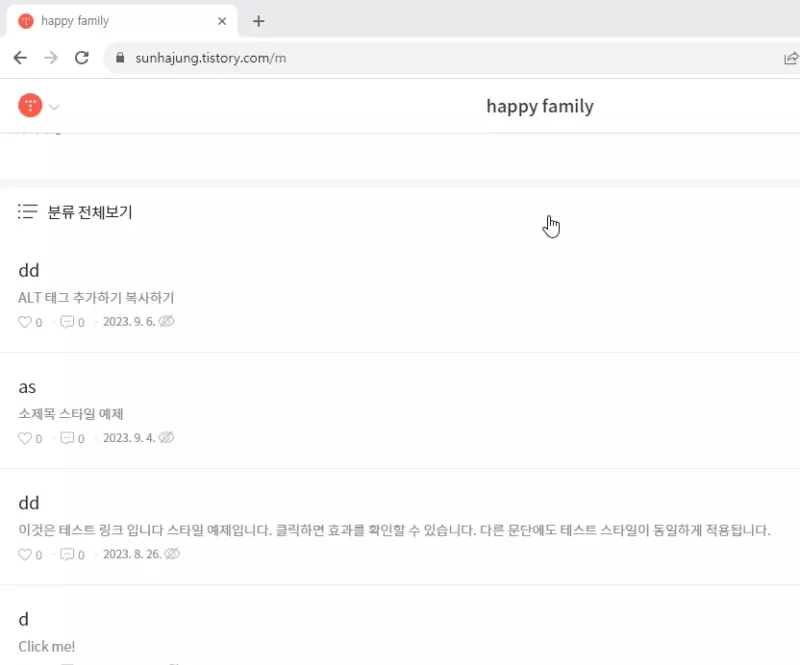The width and height of the screenshot is (800, 665).
Task: Click the Click me! post link
Action: pos(46,646)
